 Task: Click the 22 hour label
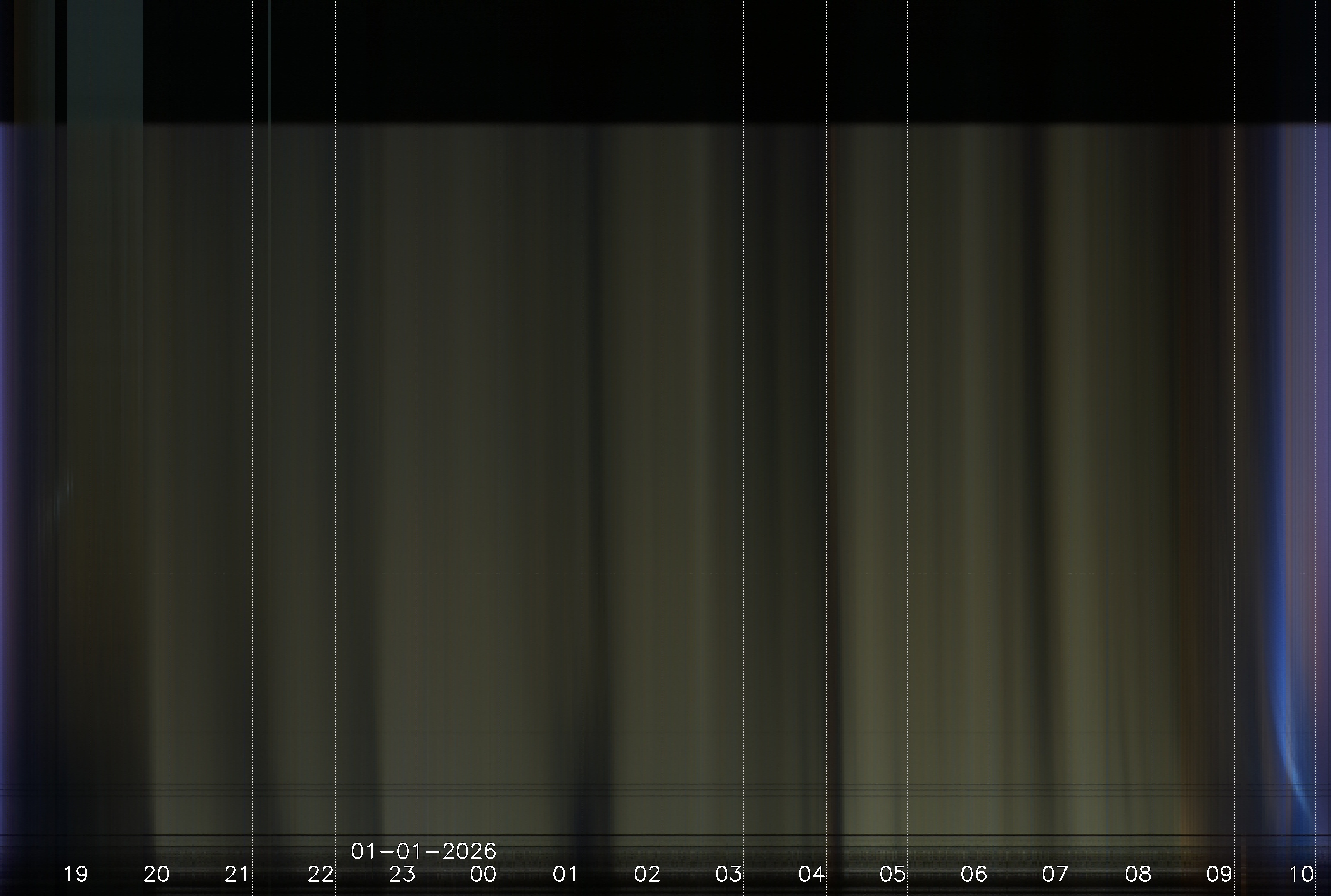pos(320,874)
